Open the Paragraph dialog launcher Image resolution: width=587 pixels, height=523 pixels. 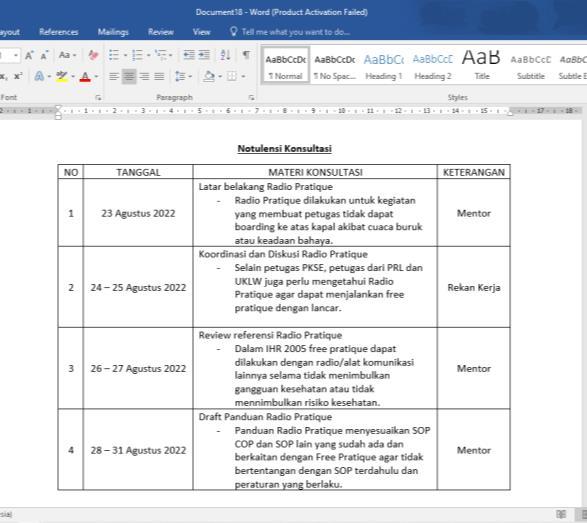click(x=251, y=98)
